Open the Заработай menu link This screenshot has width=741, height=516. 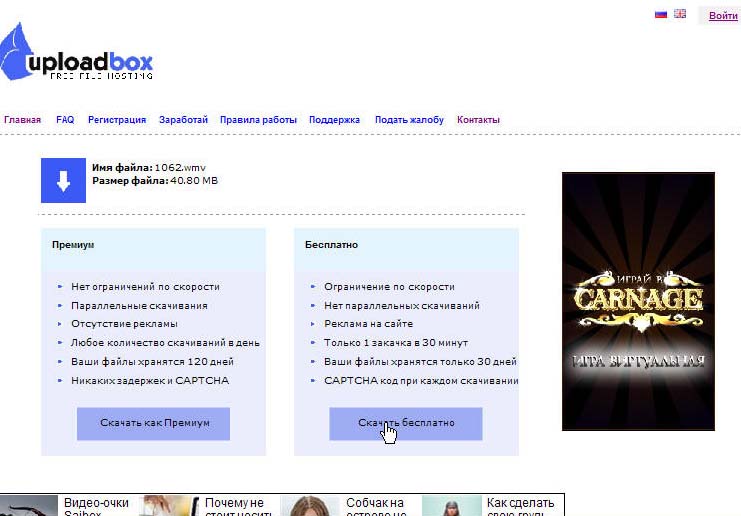tap(183, 120)
